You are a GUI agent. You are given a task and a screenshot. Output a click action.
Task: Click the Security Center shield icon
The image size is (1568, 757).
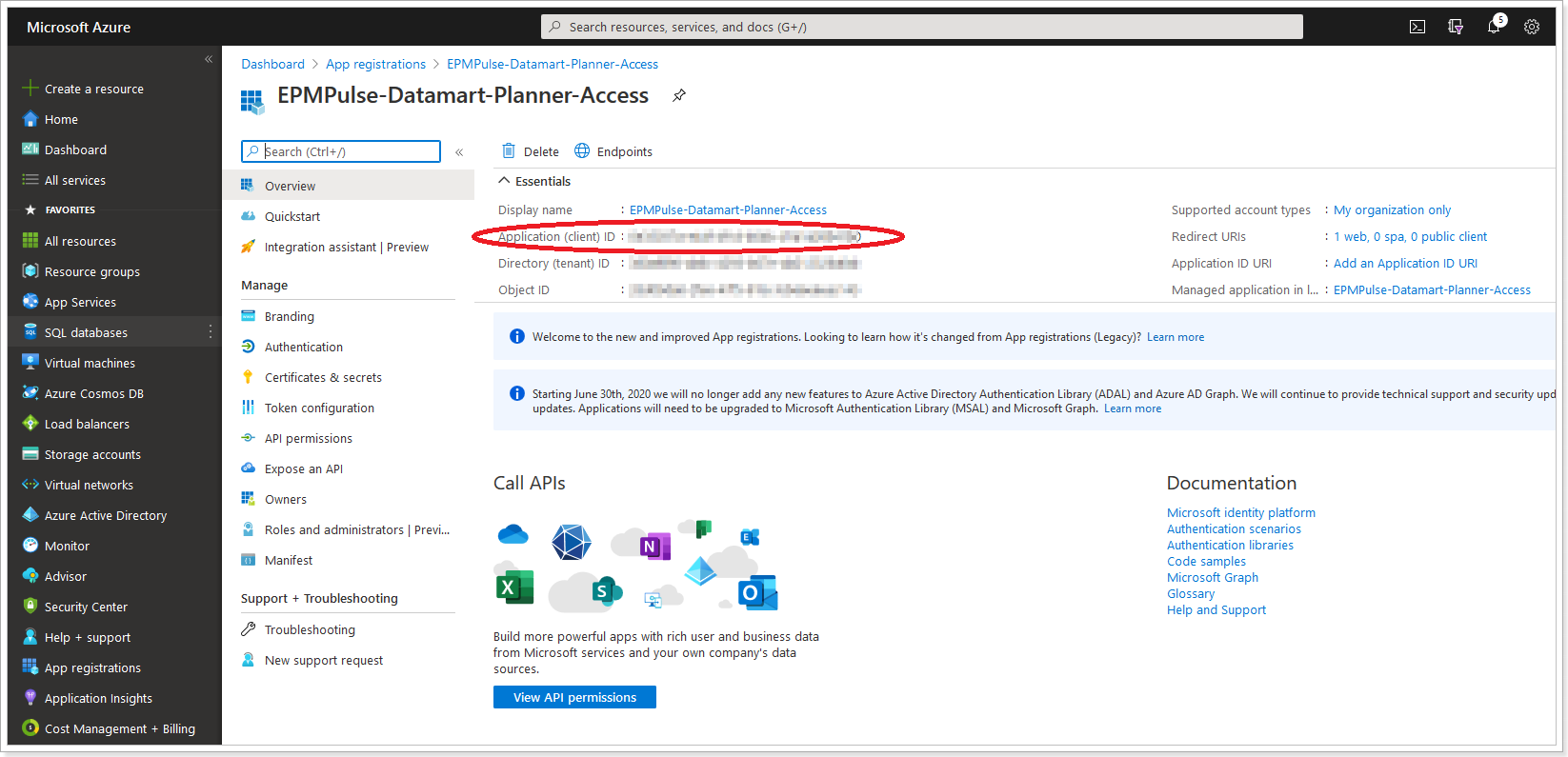point(30,607)
